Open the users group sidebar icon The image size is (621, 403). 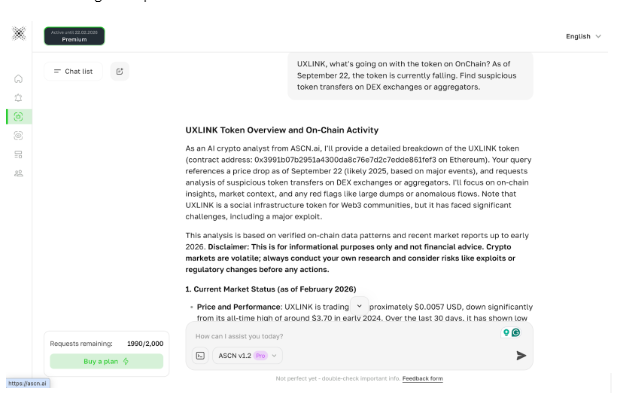18,172
